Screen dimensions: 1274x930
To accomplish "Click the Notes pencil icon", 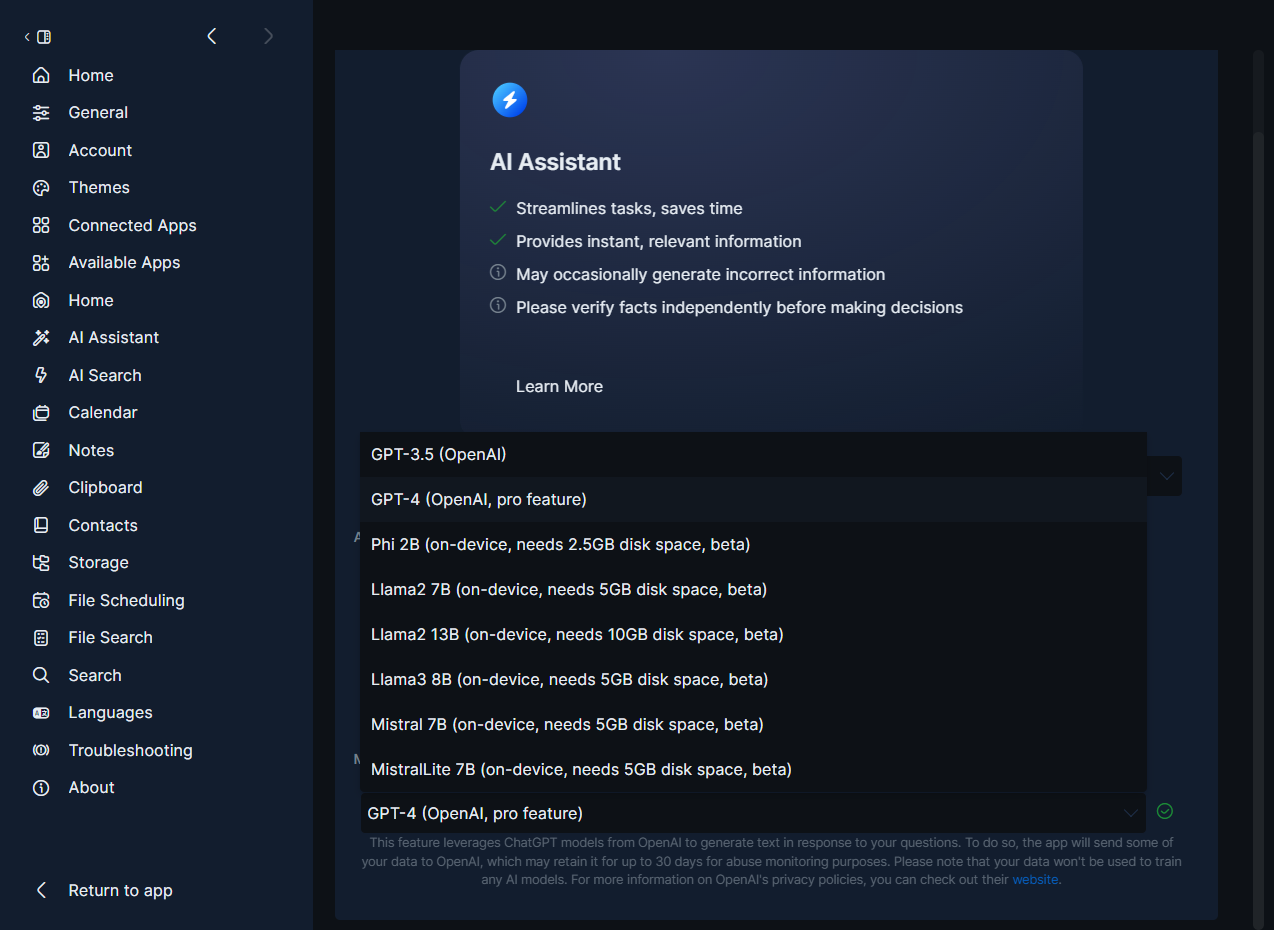I will click(x=40, y=450).
